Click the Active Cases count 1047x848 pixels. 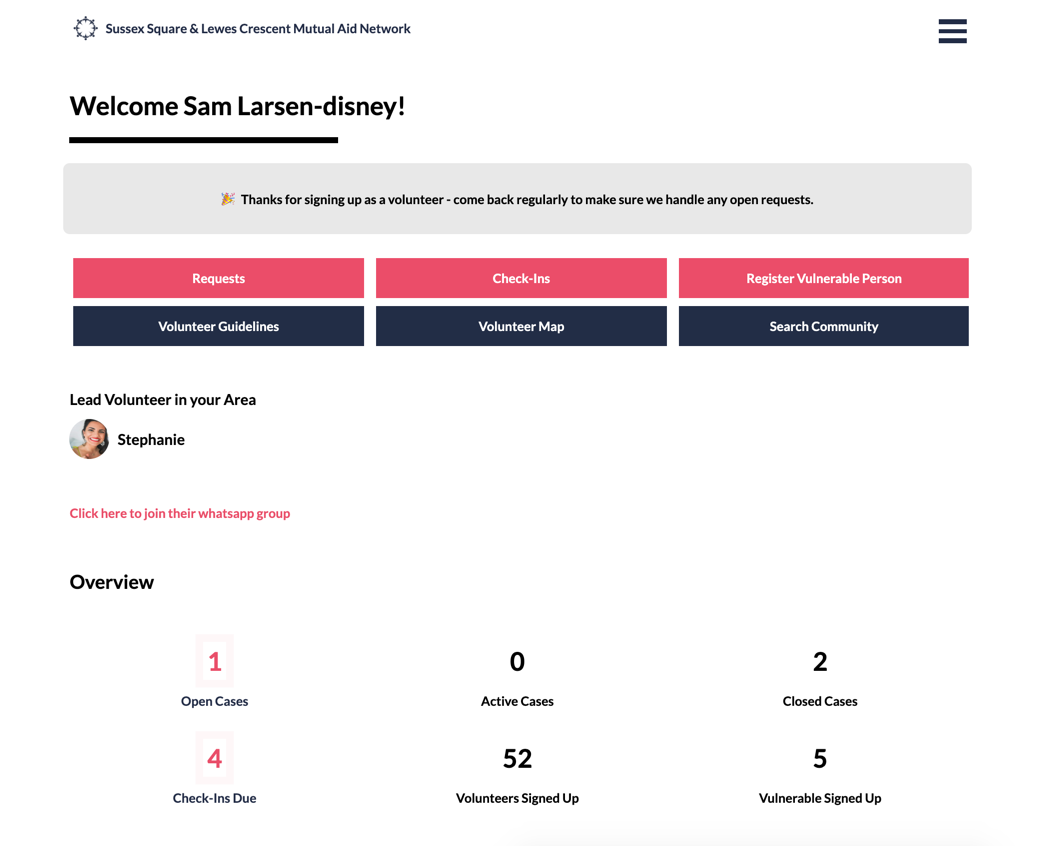coord(517,661)
